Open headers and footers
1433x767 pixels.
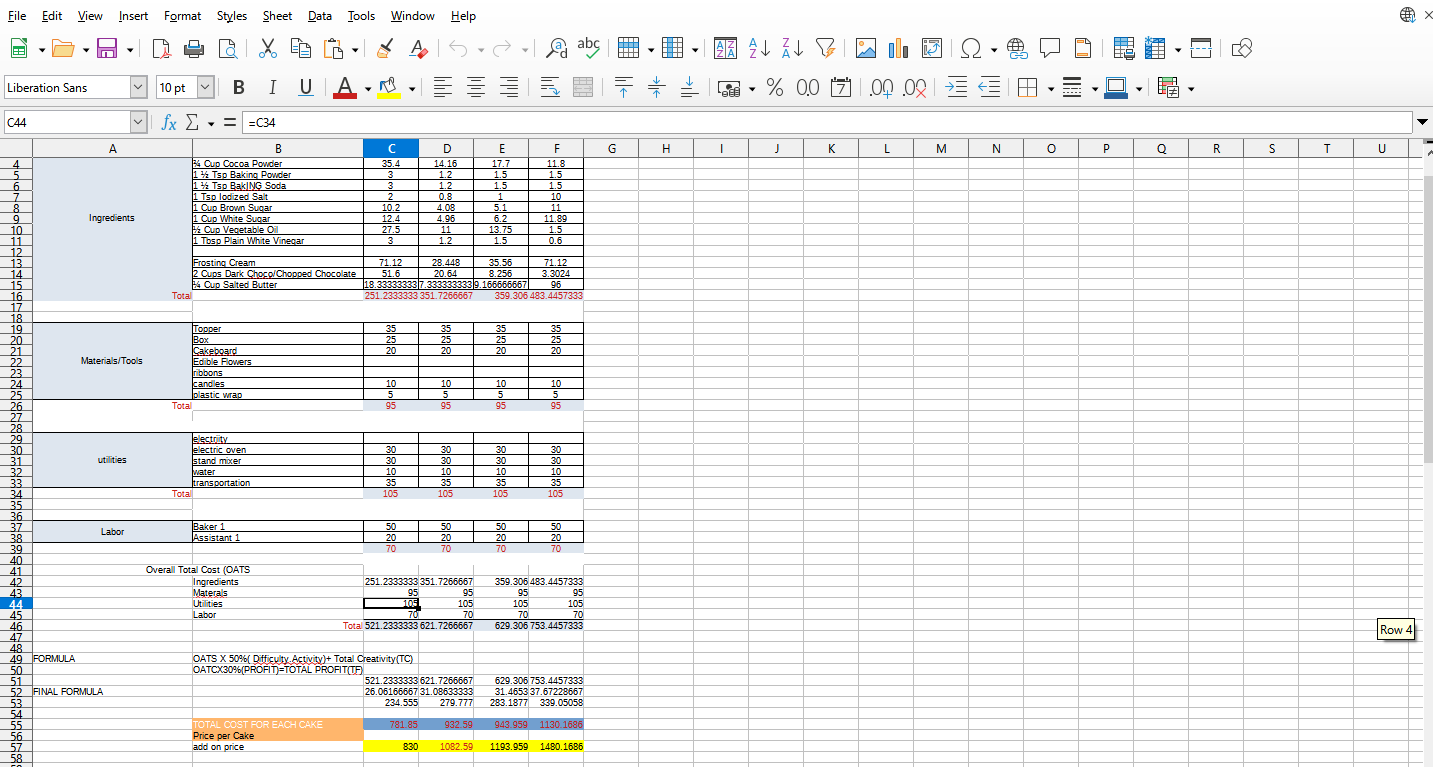(1081, 48)
